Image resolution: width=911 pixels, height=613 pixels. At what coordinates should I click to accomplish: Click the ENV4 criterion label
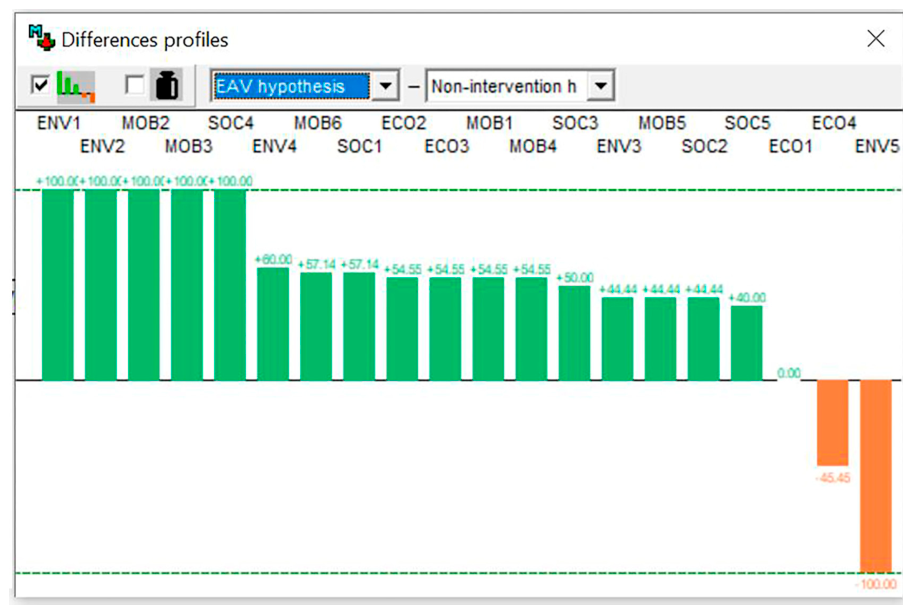click(274, 146)
